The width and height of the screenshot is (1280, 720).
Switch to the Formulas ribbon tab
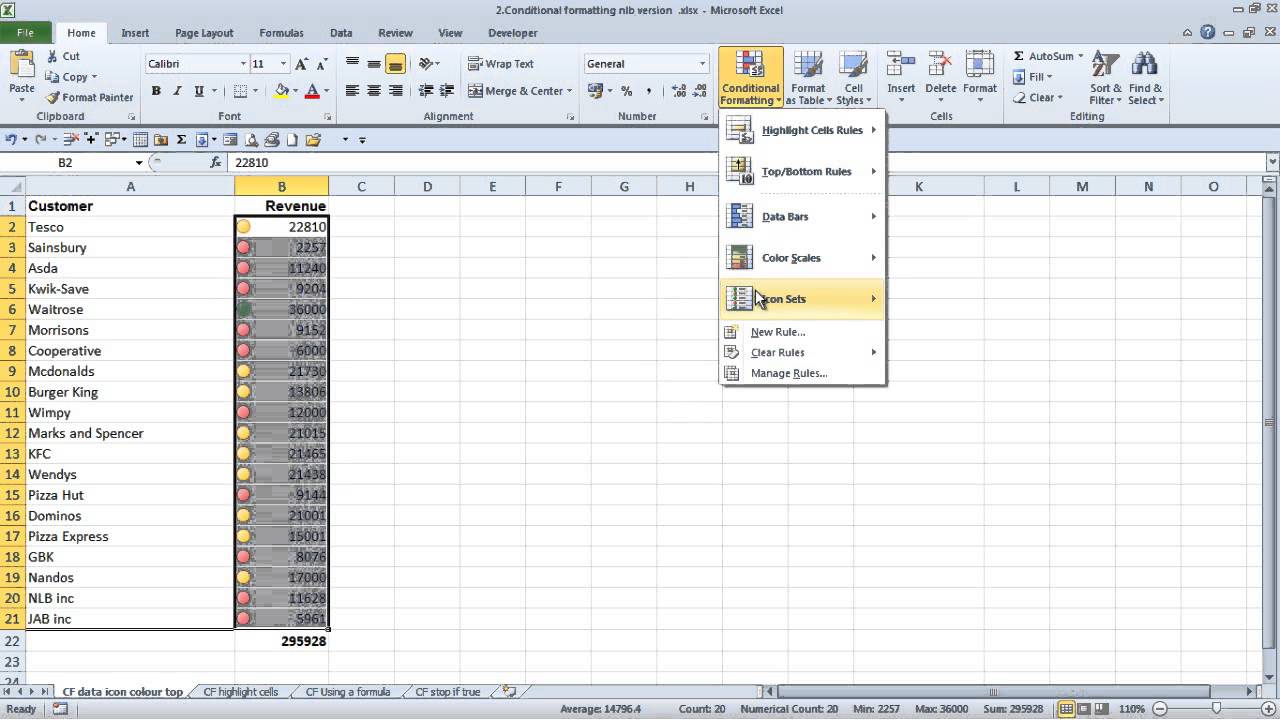coord(281,32)
